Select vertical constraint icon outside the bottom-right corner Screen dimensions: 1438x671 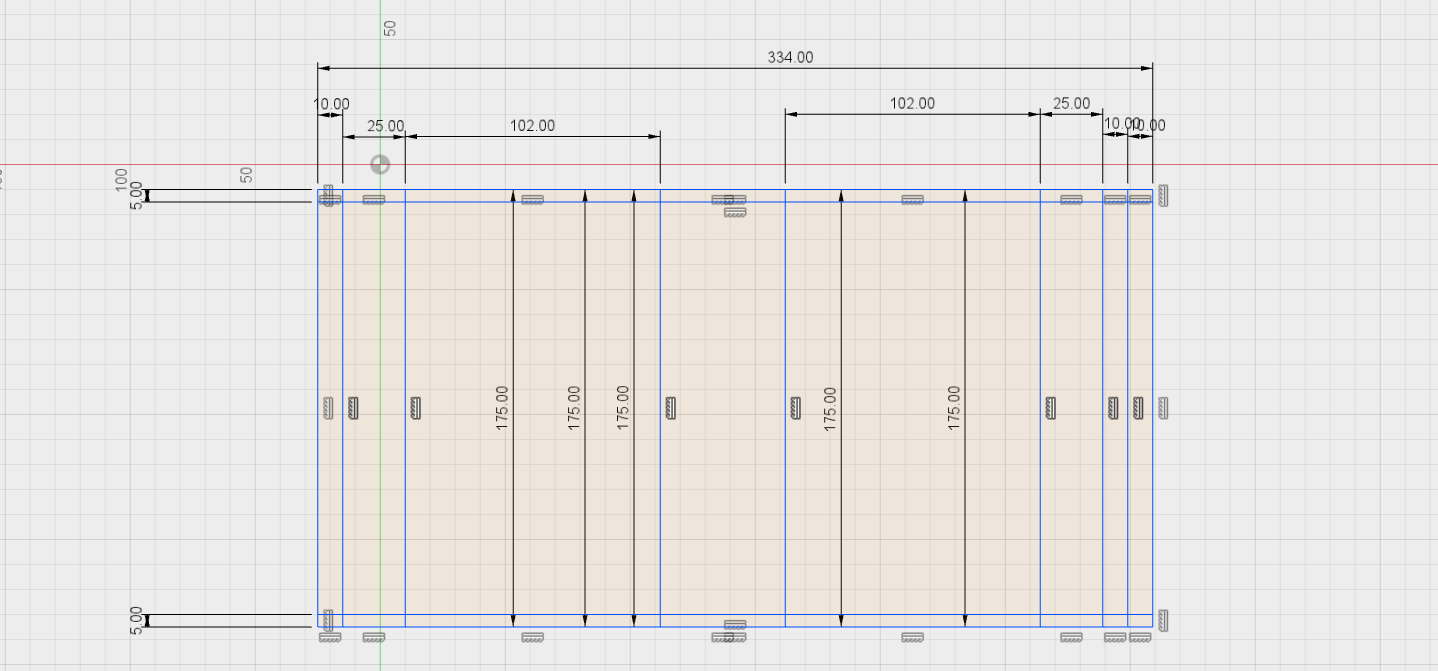click(x=1162, y=621)
